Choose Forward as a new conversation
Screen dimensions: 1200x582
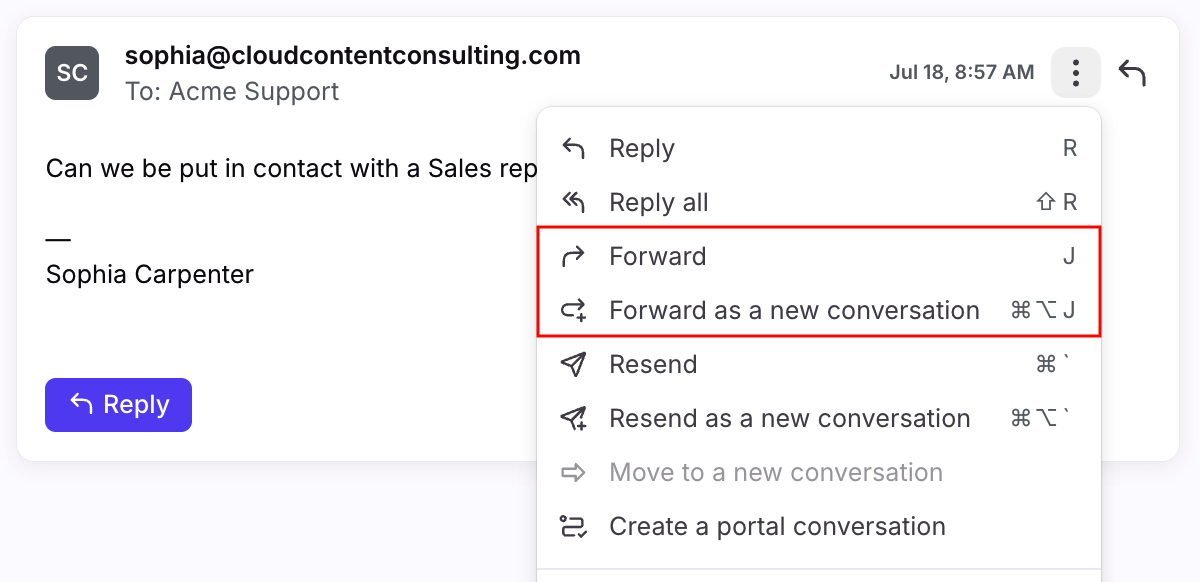(x=819, y=311)
